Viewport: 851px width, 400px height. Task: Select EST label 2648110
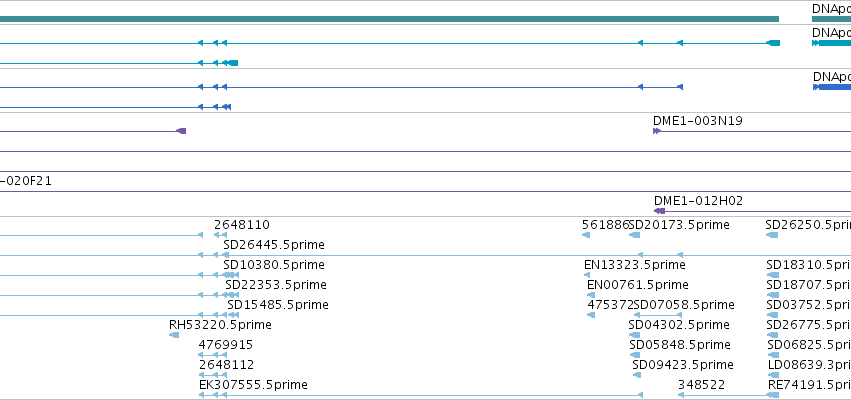pyautogui.click(x=242, y=225)
